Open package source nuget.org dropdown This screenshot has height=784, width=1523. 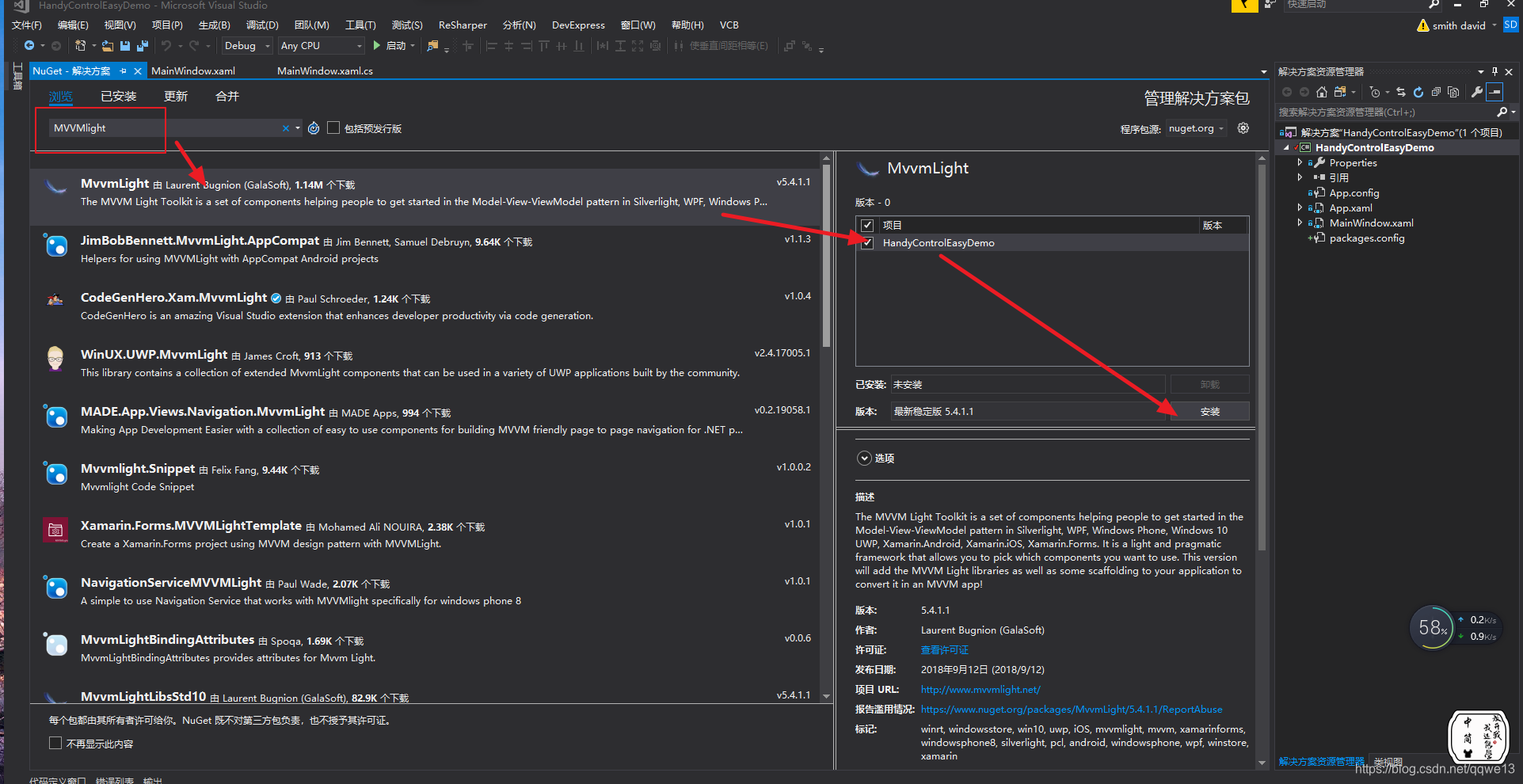(1197, 128)
